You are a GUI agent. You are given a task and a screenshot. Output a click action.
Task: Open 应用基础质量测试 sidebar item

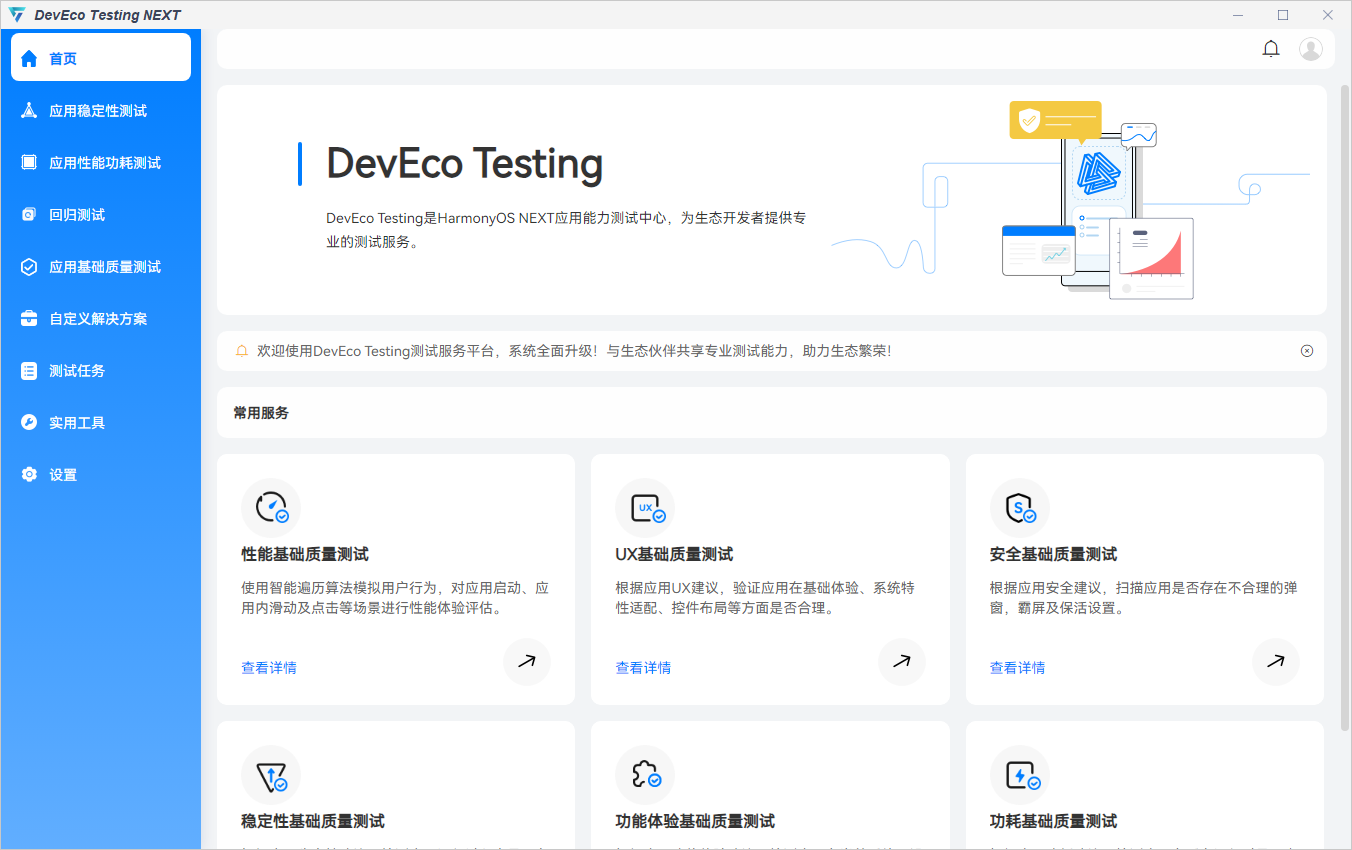click(101, 267)
